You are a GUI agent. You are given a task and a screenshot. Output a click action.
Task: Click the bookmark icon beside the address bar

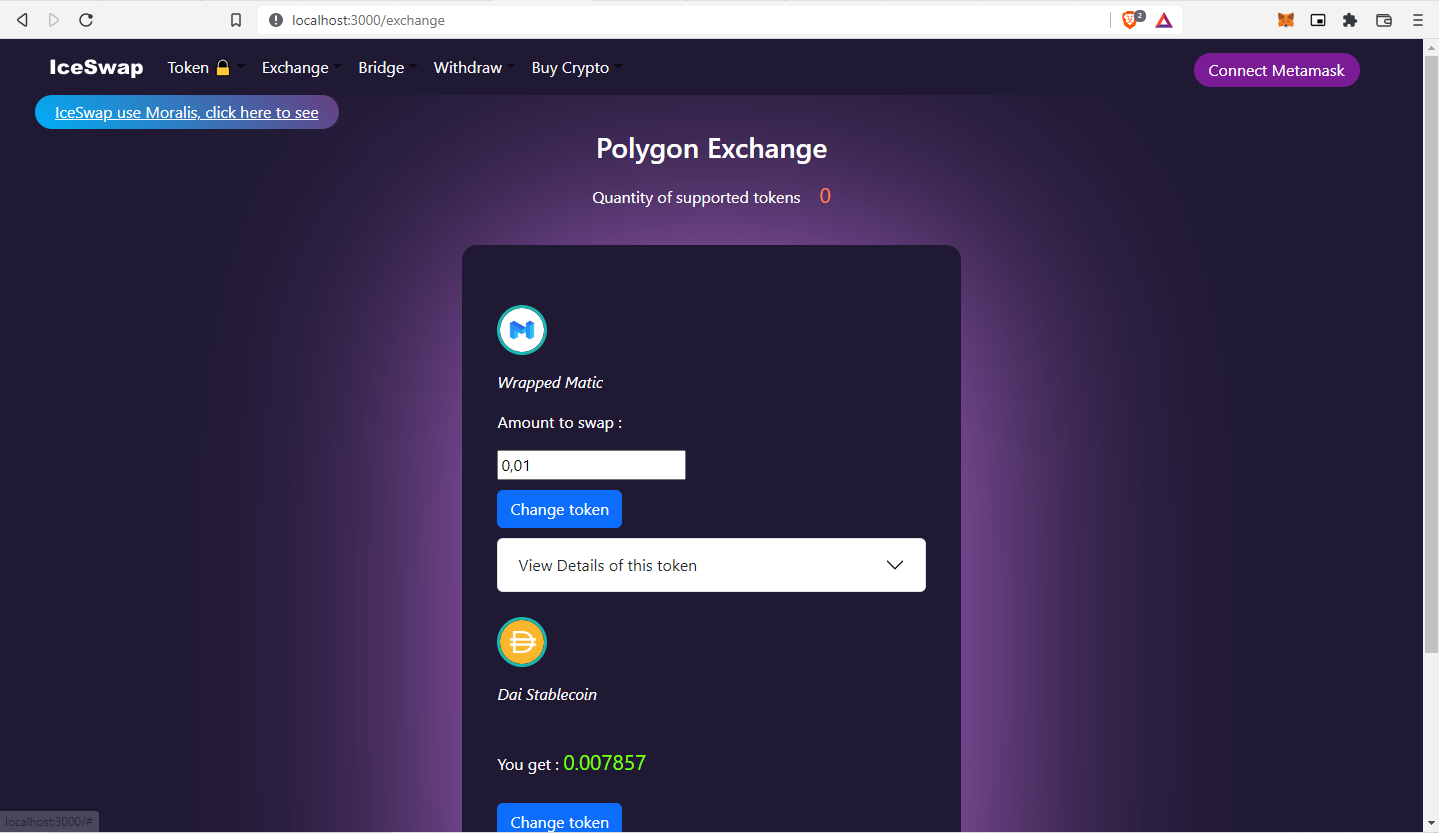click(236, 20)
